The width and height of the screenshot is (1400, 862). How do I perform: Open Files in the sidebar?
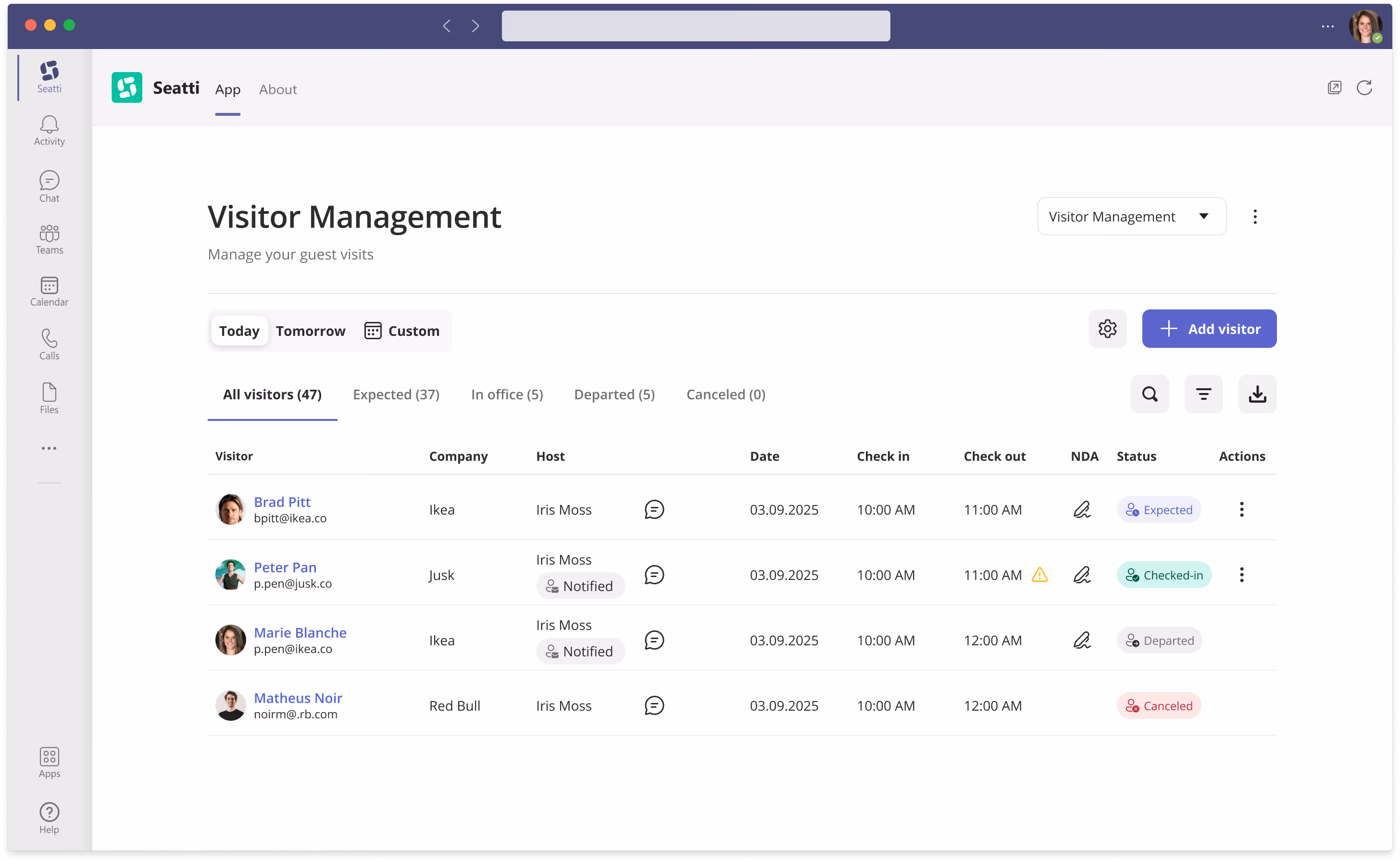(49, 398)
